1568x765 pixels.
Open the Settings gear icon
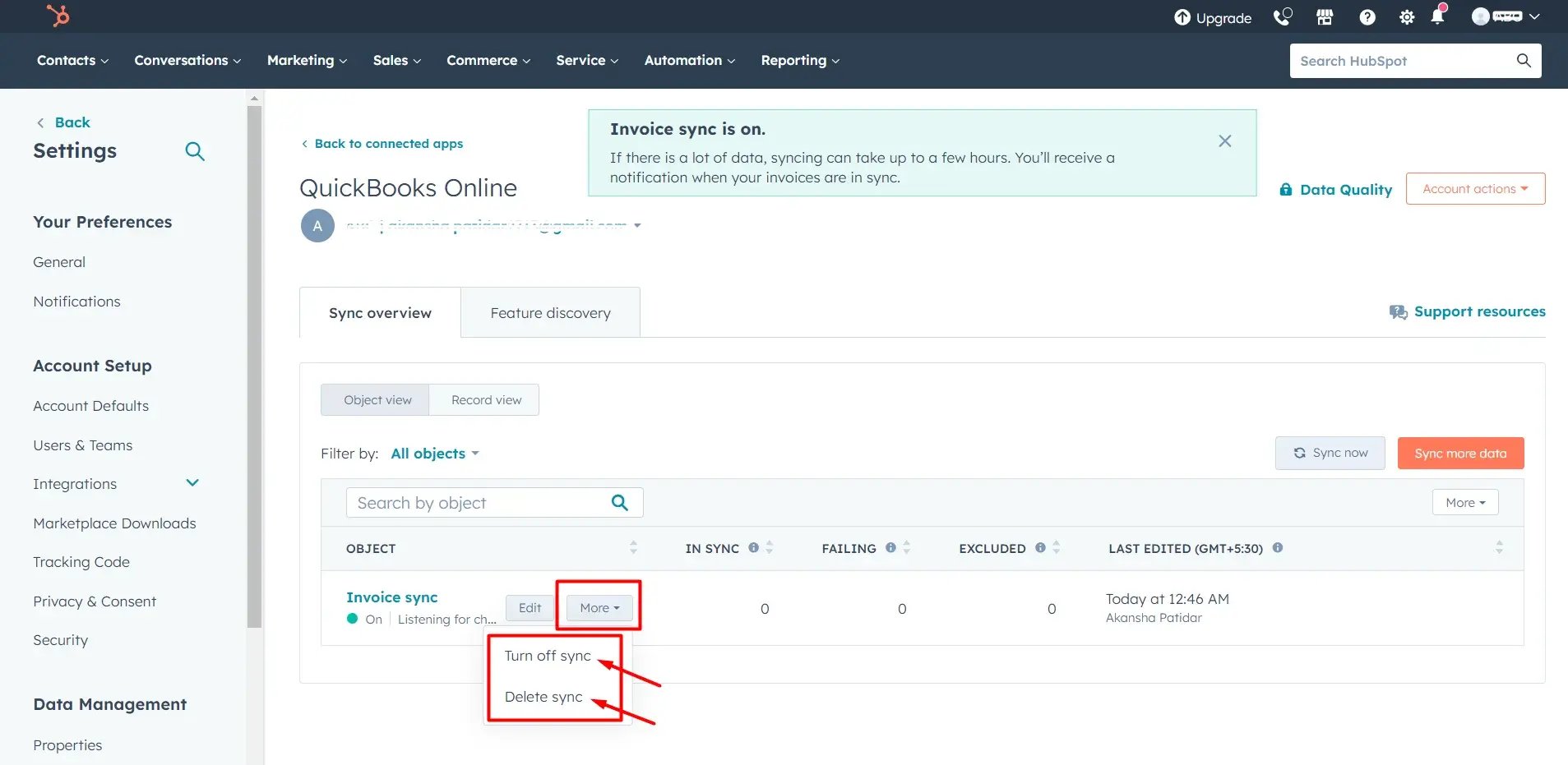coord(1406,17)
